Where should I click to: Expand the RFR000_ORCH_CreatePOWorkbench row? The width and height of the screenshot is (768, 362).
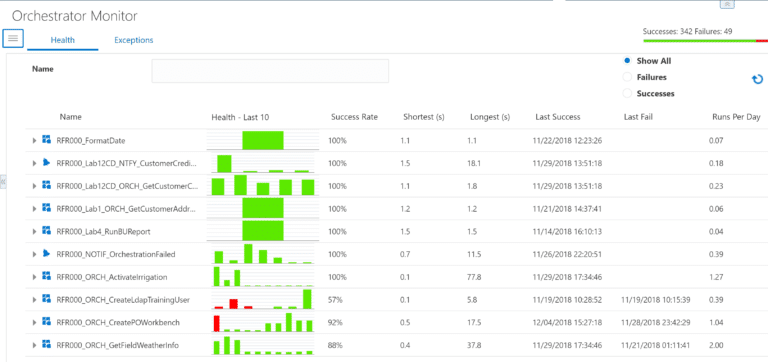coord(34,323)
